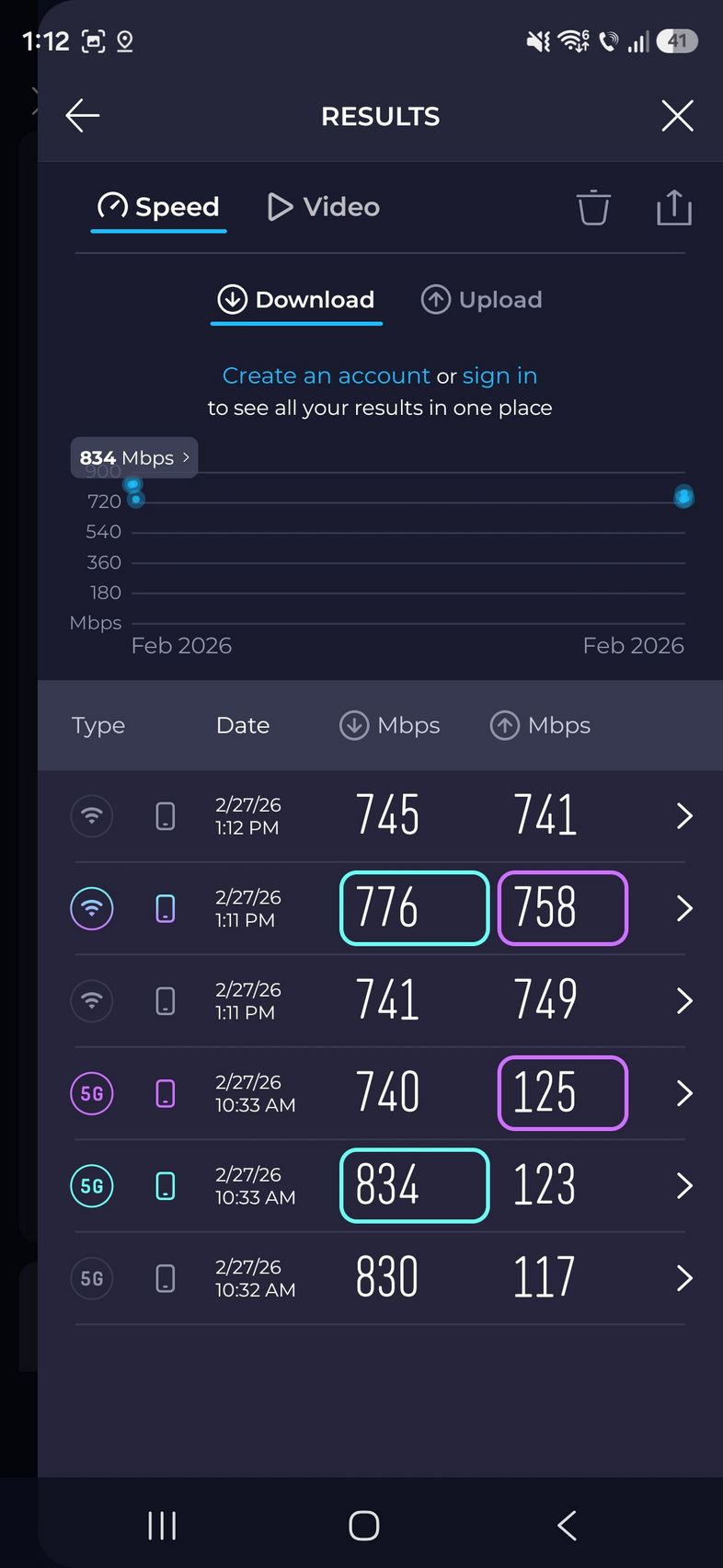723x1568 pixels.
Task: Expand the 10:32 AM 830 Mbps result
Action: pyautogui.click(x=683, y=1278)
